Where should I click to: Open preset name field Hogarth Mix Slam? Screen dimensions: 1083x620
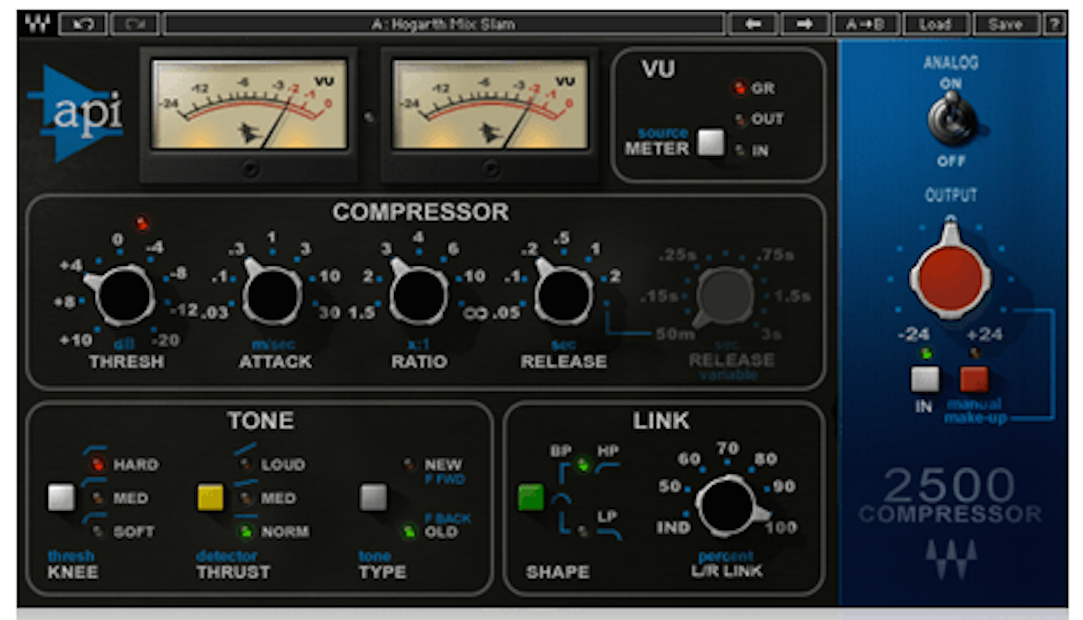point(443,24)
